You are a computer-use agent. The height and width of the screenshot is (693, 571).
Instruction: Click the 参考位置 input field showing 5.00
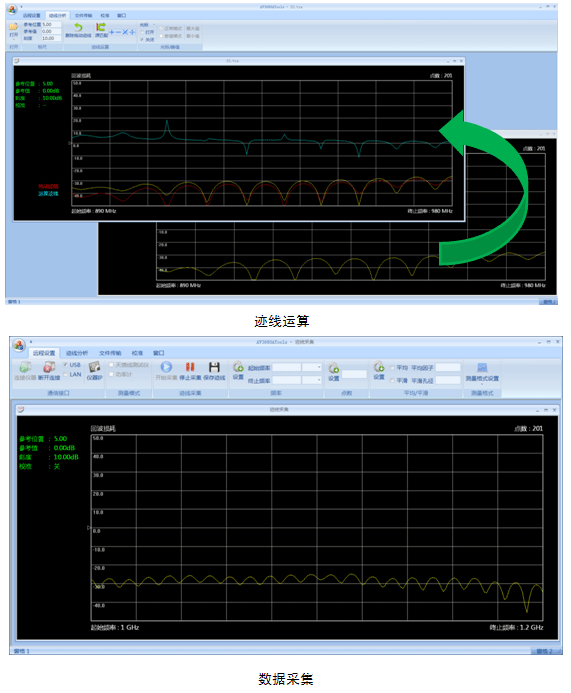pos(51,25)
